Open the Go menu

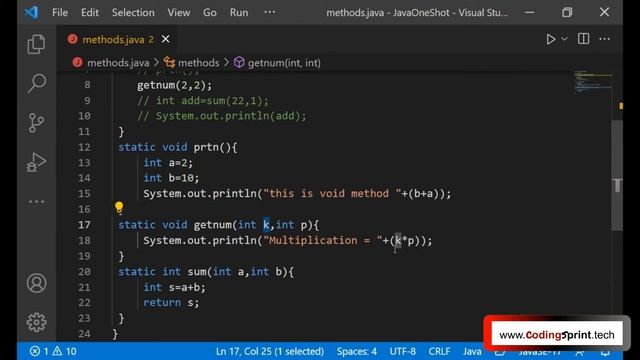pos(210,12)
